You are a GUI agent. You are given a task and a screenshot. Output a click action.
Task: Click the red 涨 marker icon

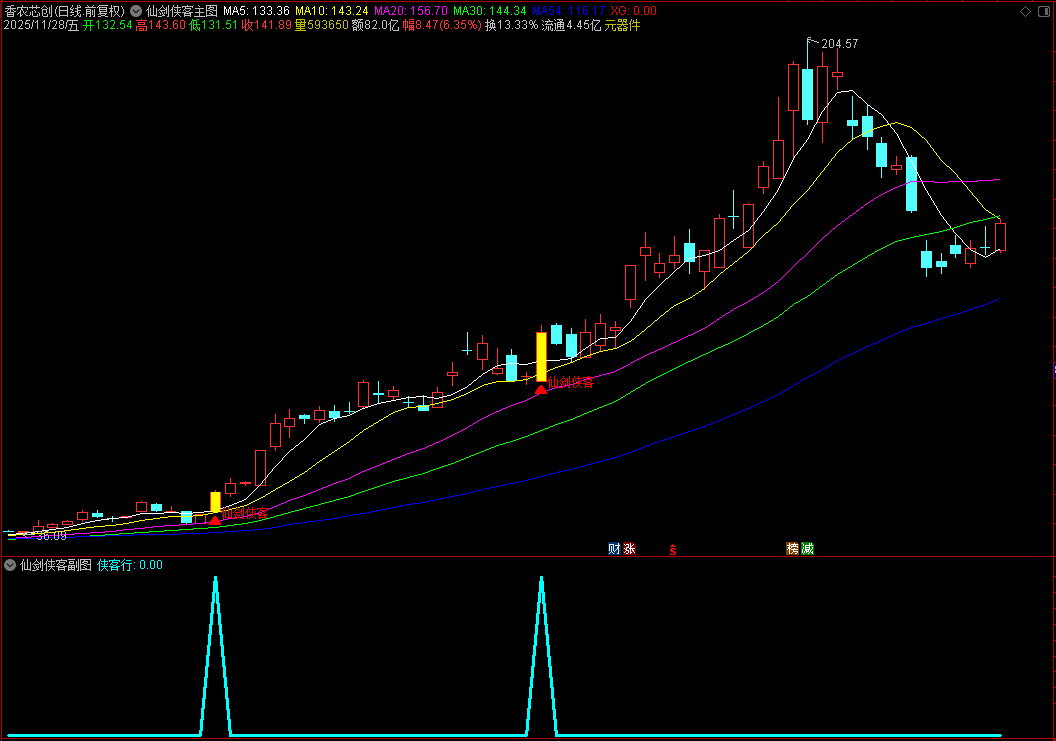coord(630,548)
